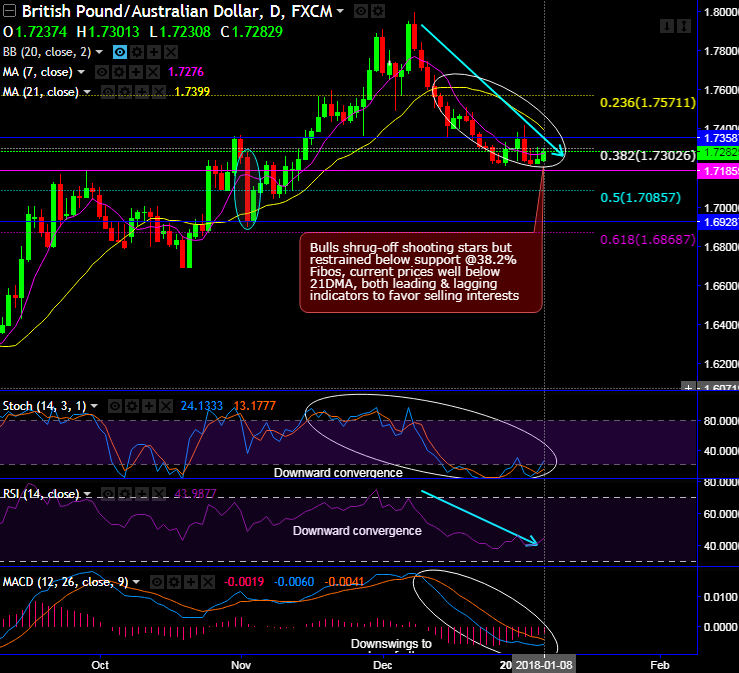This screenshot has width=739, height=673.
Task: Open the GBP/AUD symbol title dropdown arrow
Action: tap(340, 11)
